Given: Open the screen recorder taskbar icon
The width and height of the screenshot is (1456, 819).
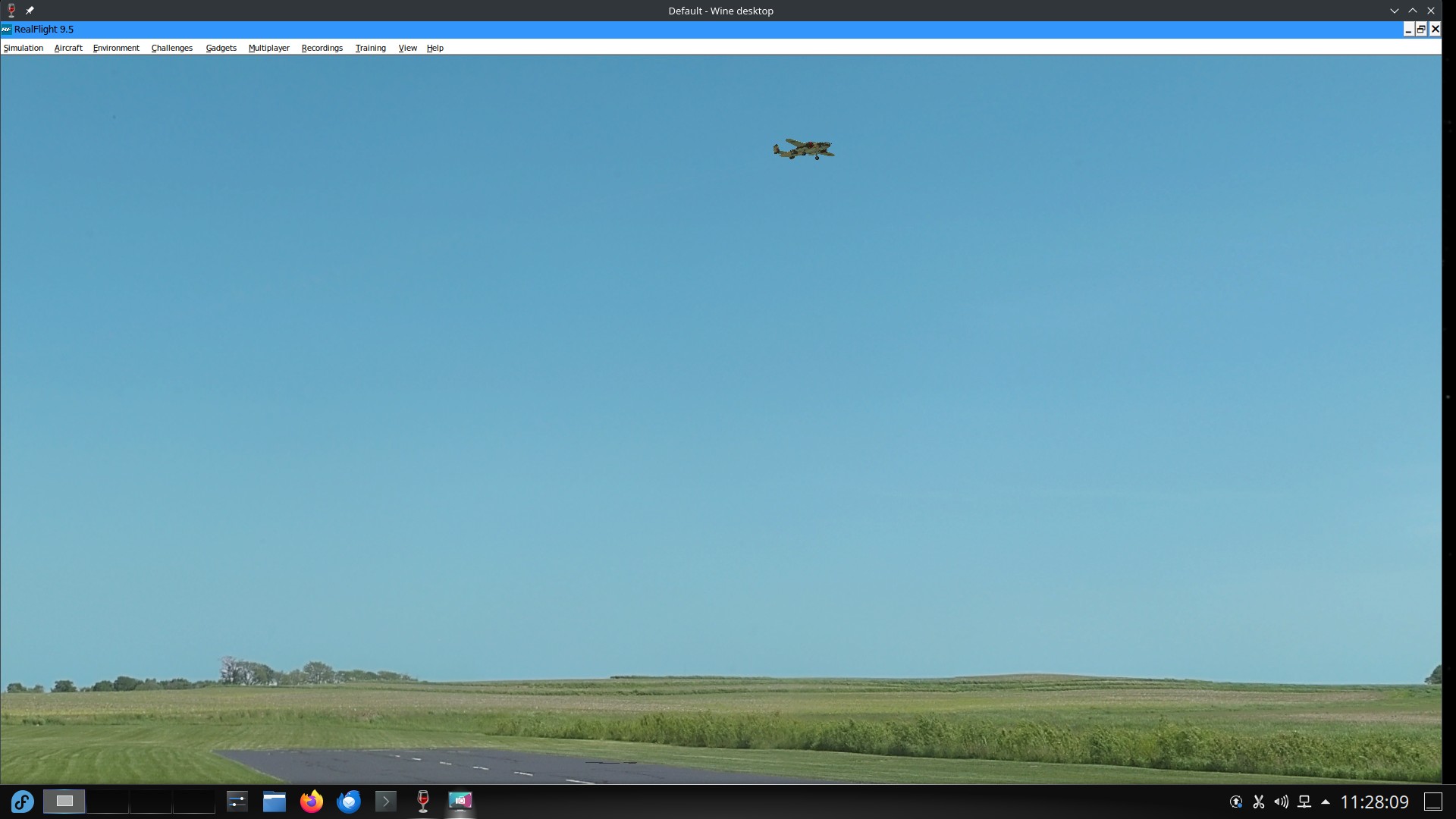Looking at the screenshot, I should (x=460, y=802).
